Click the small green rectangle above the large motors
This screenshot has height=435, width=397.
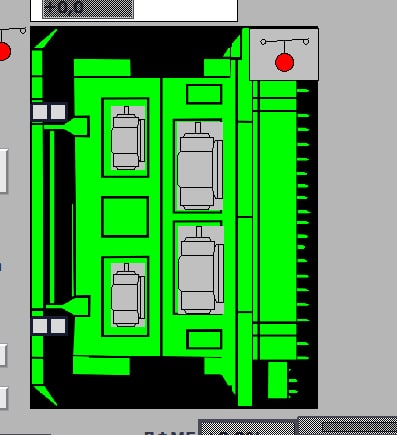pos(204,94)
